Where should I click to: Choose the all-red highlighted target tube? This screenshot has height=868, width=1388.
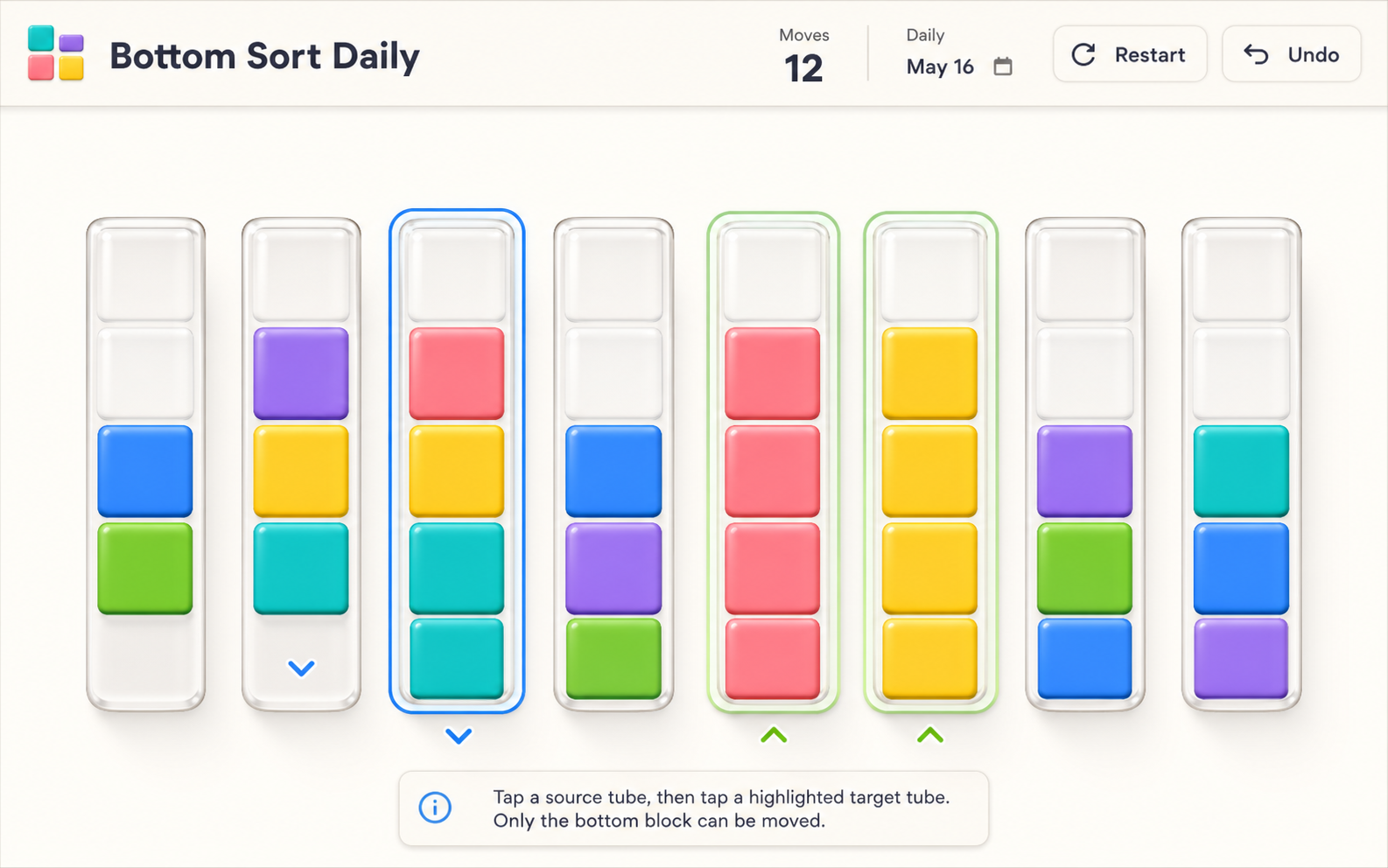coord(774,462)
